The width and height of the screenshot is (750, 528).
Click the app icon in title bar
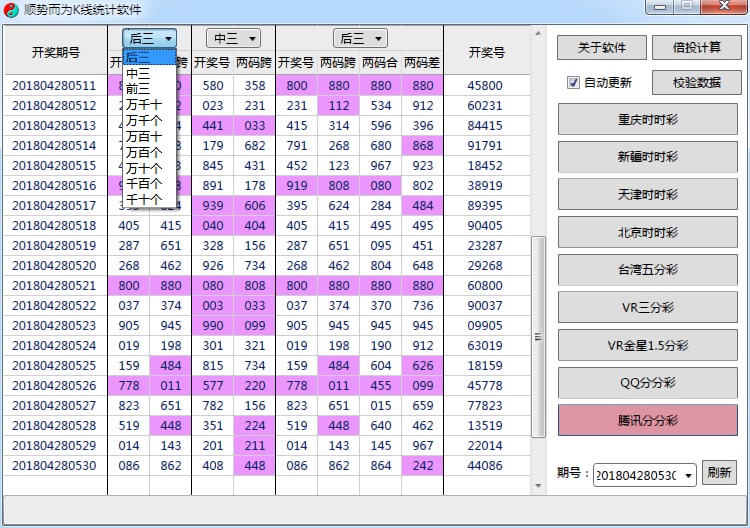11,10
